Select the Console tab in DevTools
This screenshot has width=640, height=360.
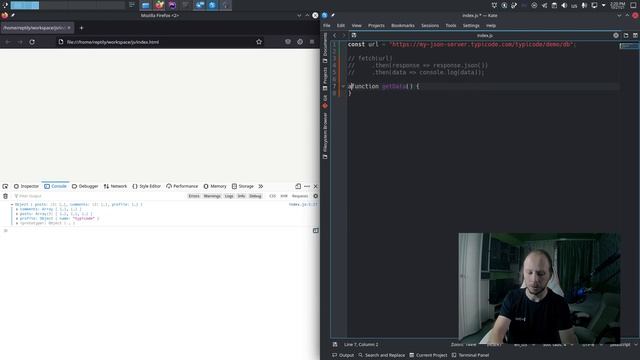click(55, 186)
